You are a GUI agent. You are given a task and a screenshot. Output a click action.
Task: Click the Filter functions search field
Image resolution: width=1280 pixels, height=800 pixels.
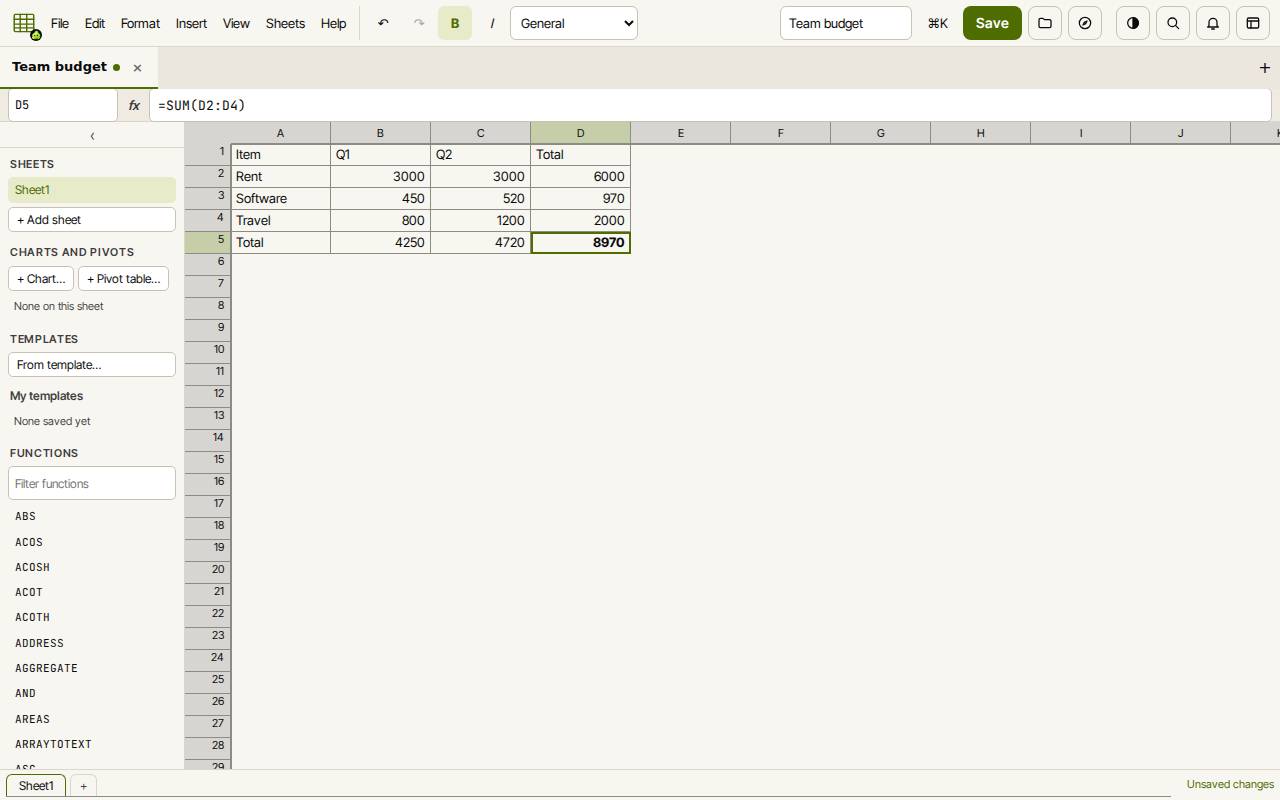92,484
